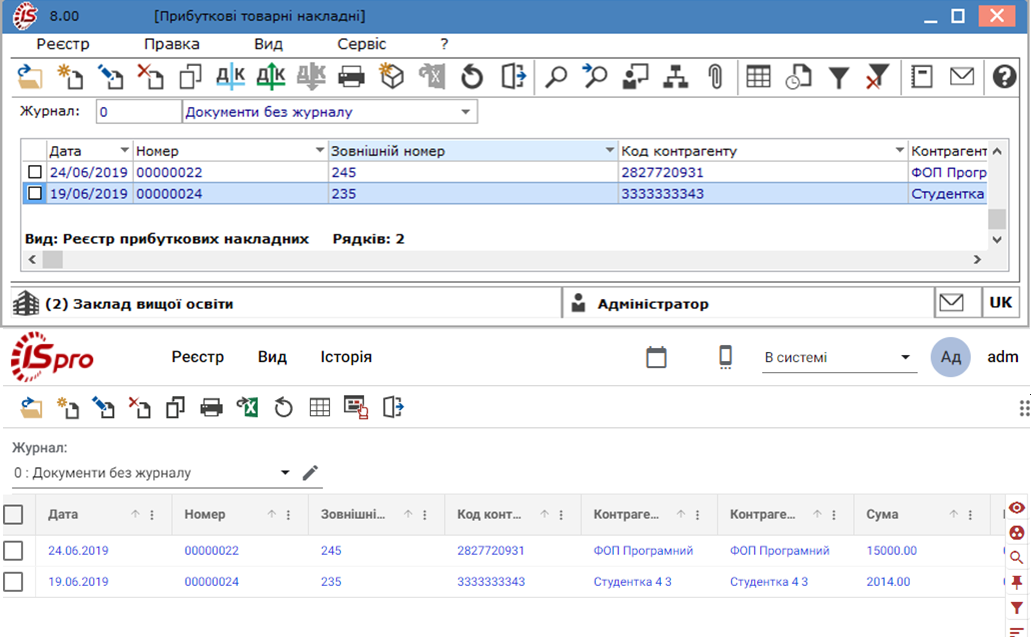1034x641 pixels.
Task: Open red magnifier search in side panel
Action: [x=1016, y=558]
